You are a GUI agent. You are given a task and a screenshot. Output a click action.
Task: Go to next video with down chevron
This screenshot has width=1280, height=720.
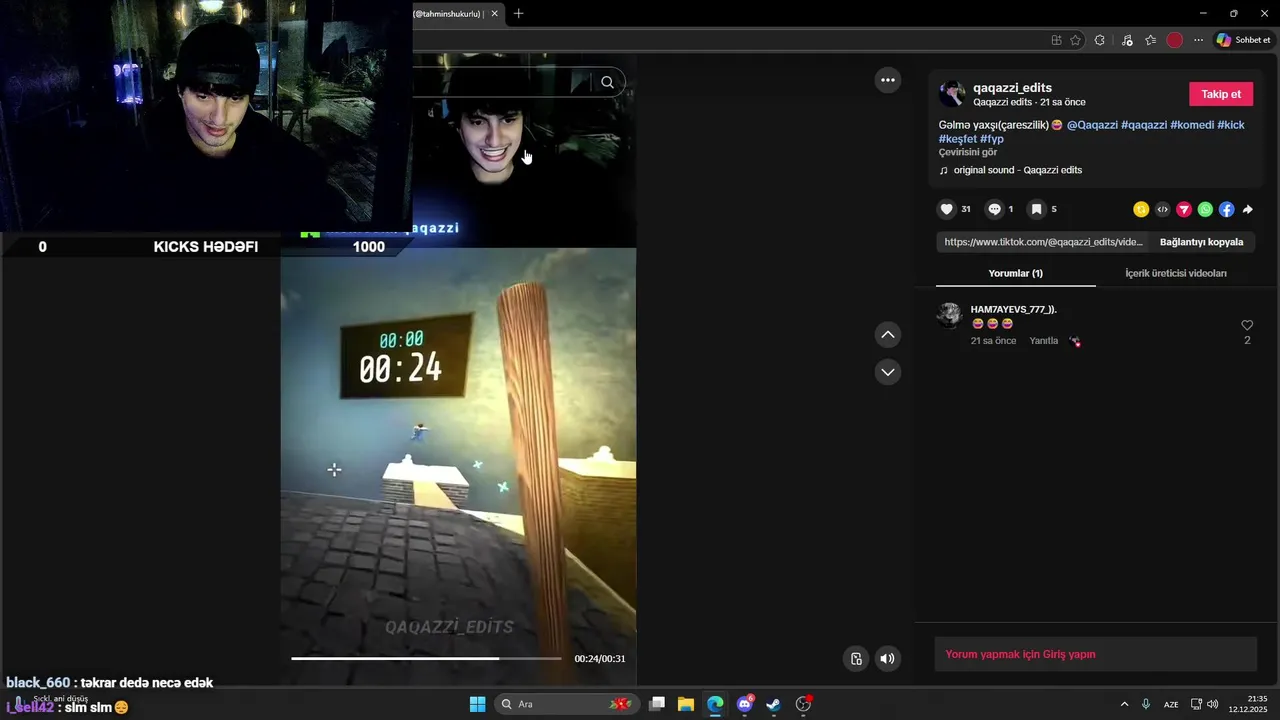(888, 372)
